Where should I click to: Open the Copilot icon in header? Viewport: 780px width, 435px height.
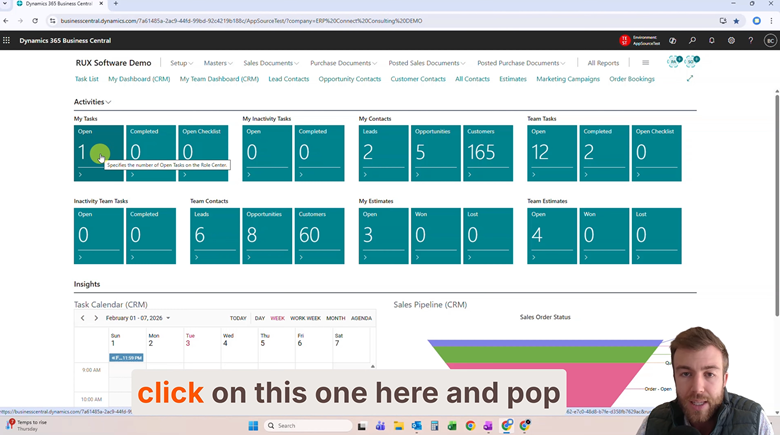click(x=673, y=40)
